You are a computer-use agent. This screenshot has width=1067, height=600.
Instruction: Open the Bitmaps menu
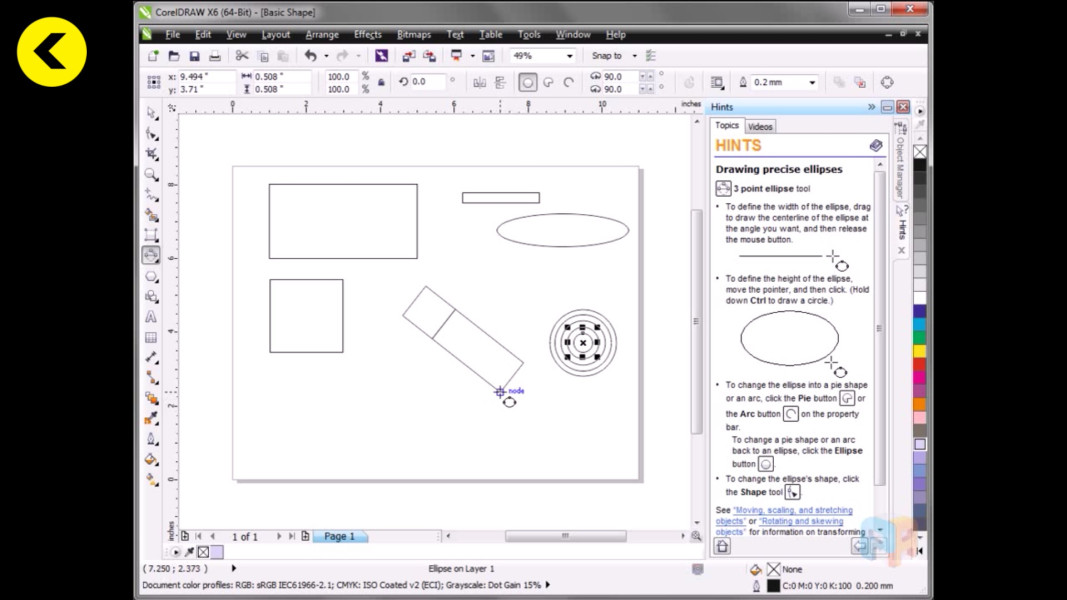414,34
